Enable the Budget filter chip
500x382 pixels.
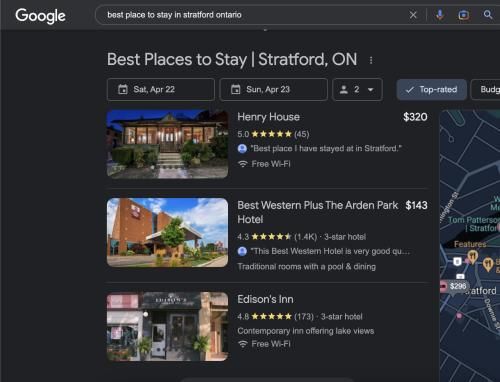pos(486,89)
